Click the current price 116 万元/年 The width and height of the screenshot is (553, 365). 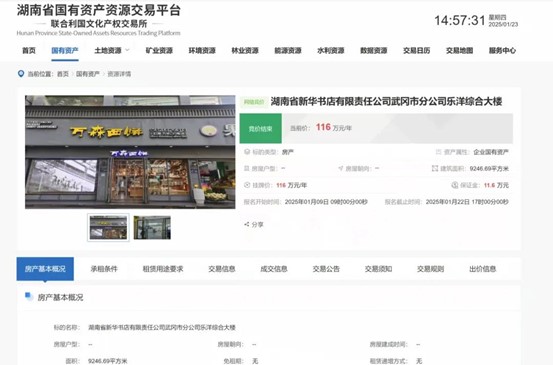(334, 127)
